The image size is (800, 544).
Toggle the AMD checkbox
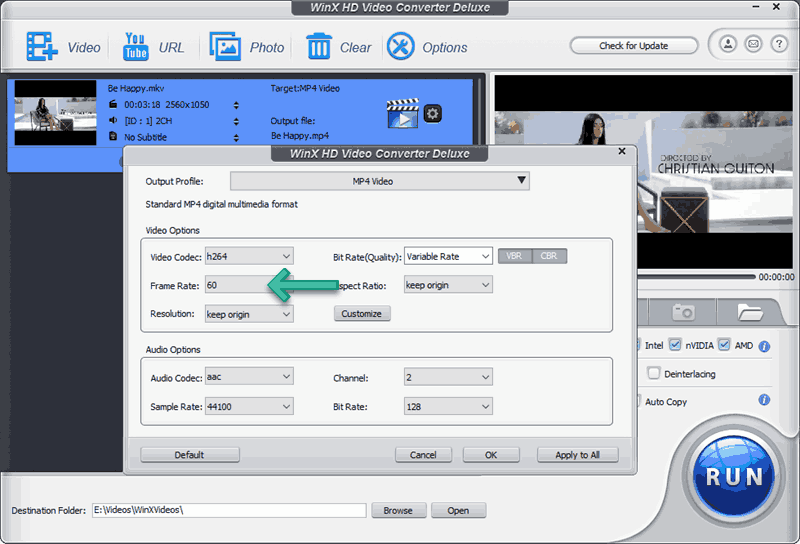pos(724,345)
